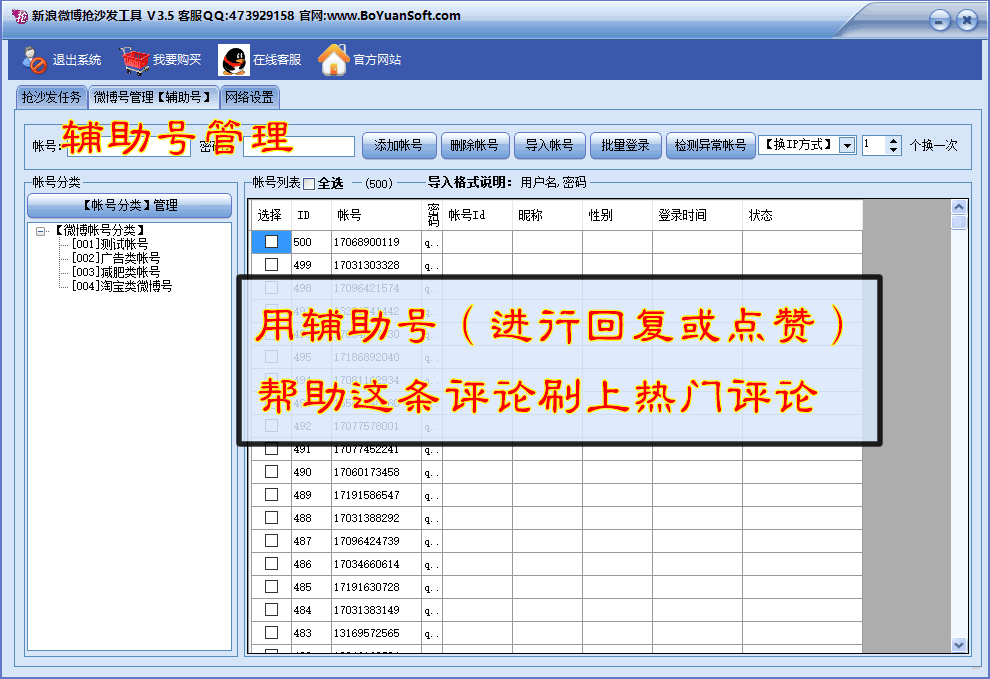
Task: Click the account list scrollbar up arrow
Action: tap(959, 207)
